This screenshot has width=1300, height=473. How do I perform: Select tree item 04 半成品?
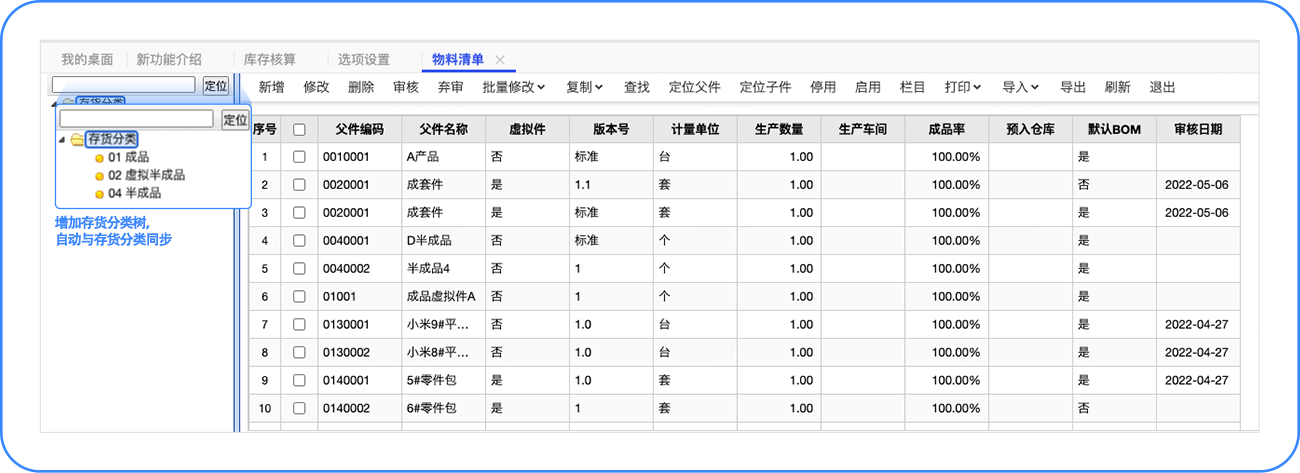pyautogui.click(x=134, y=193)
